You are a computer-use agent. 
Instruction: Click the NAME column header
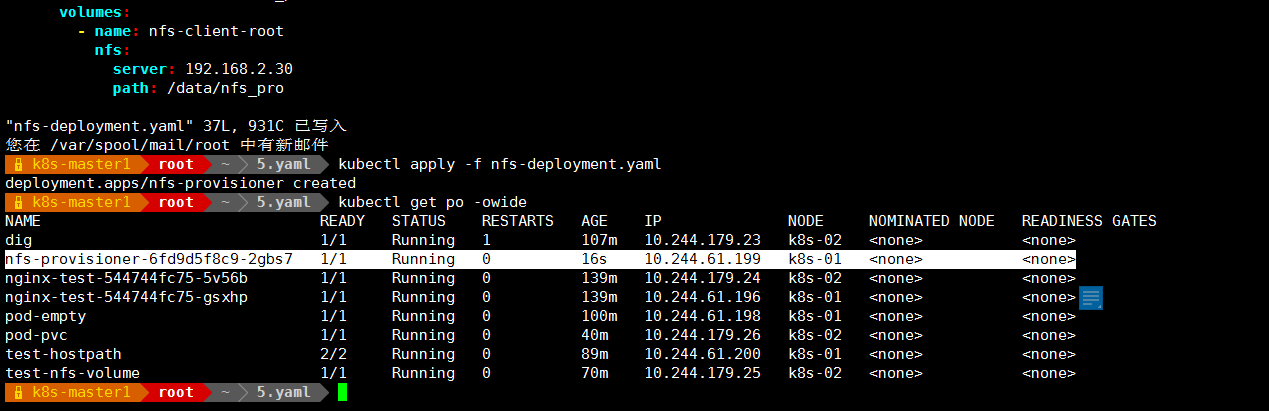tap(23, 221)
